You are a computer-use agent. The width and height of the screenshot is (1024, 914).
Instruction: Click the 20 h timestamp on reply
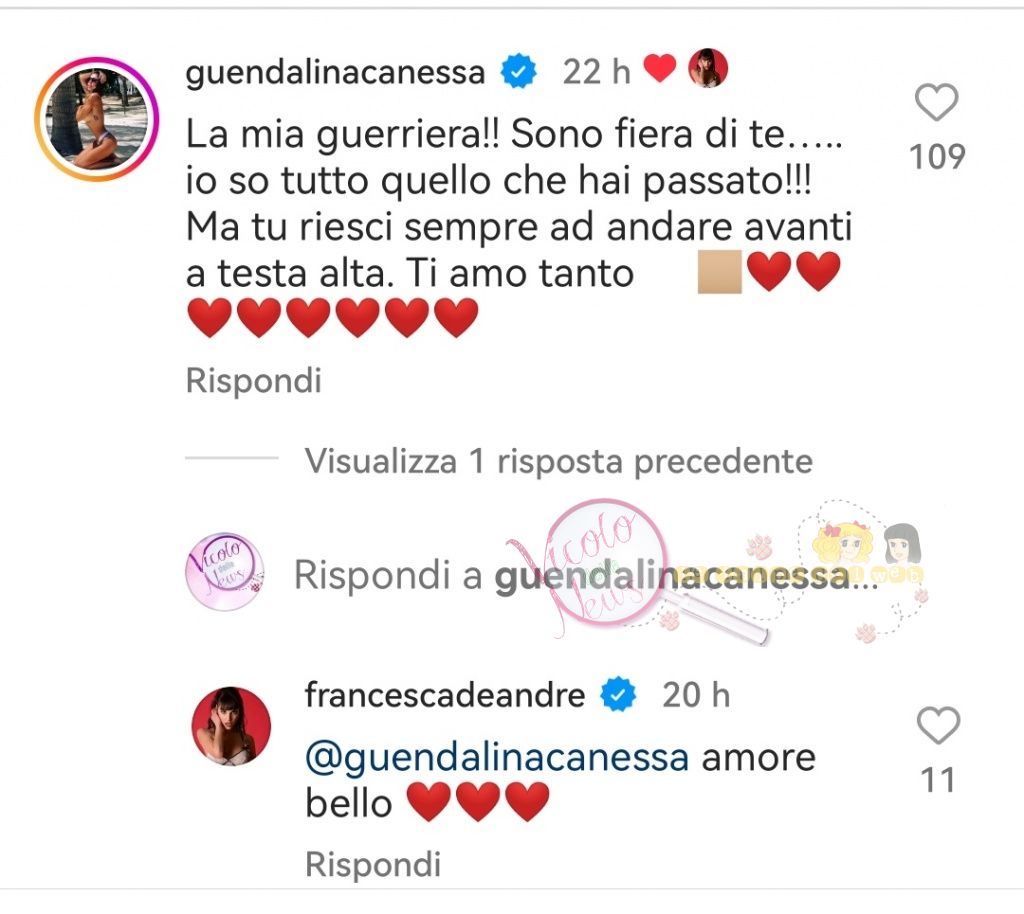(696, 695)
